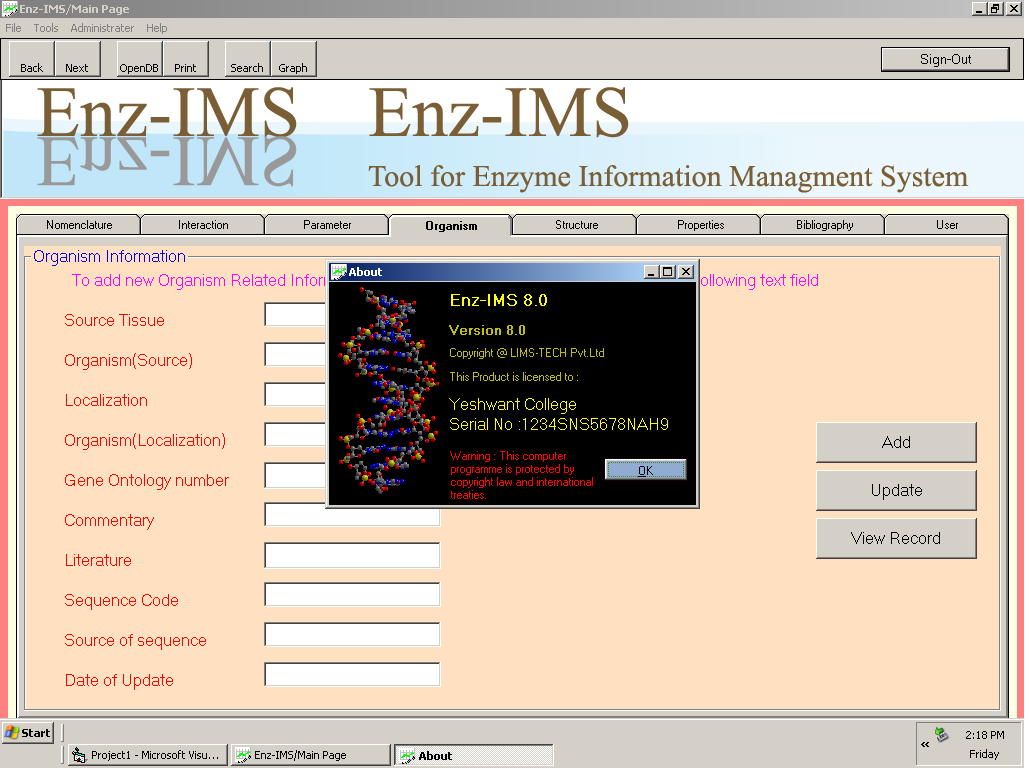Focus the Date of Update field

coord(352,675)
